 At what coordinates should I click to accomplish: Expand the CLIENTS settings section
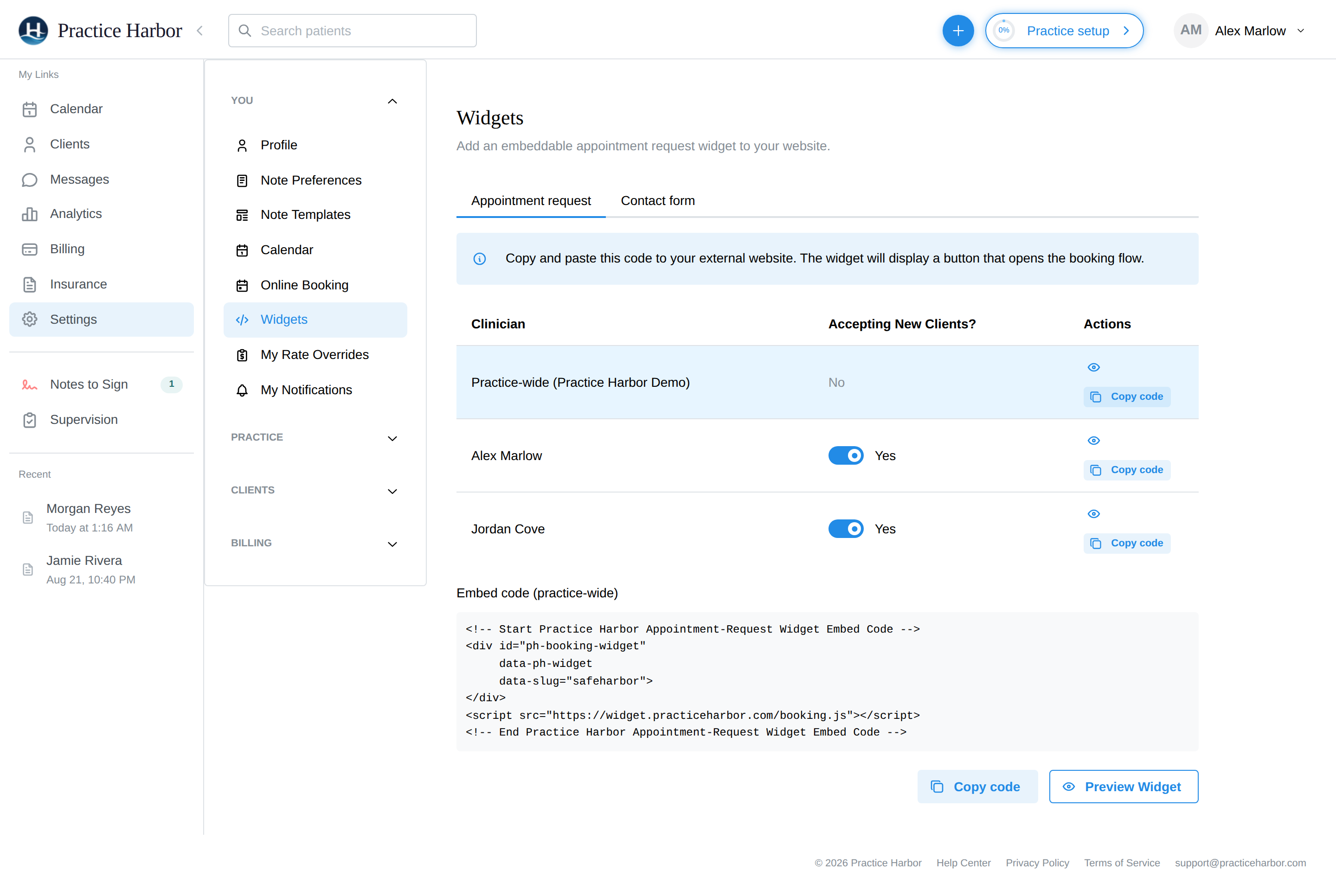[392, 492]
